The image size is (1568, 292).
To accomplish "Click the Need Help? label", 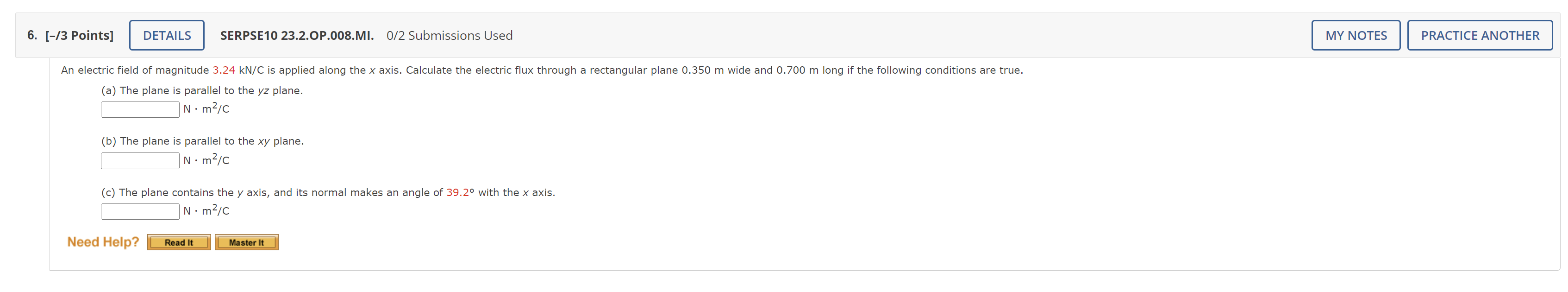I will click(x=103, y=241).
